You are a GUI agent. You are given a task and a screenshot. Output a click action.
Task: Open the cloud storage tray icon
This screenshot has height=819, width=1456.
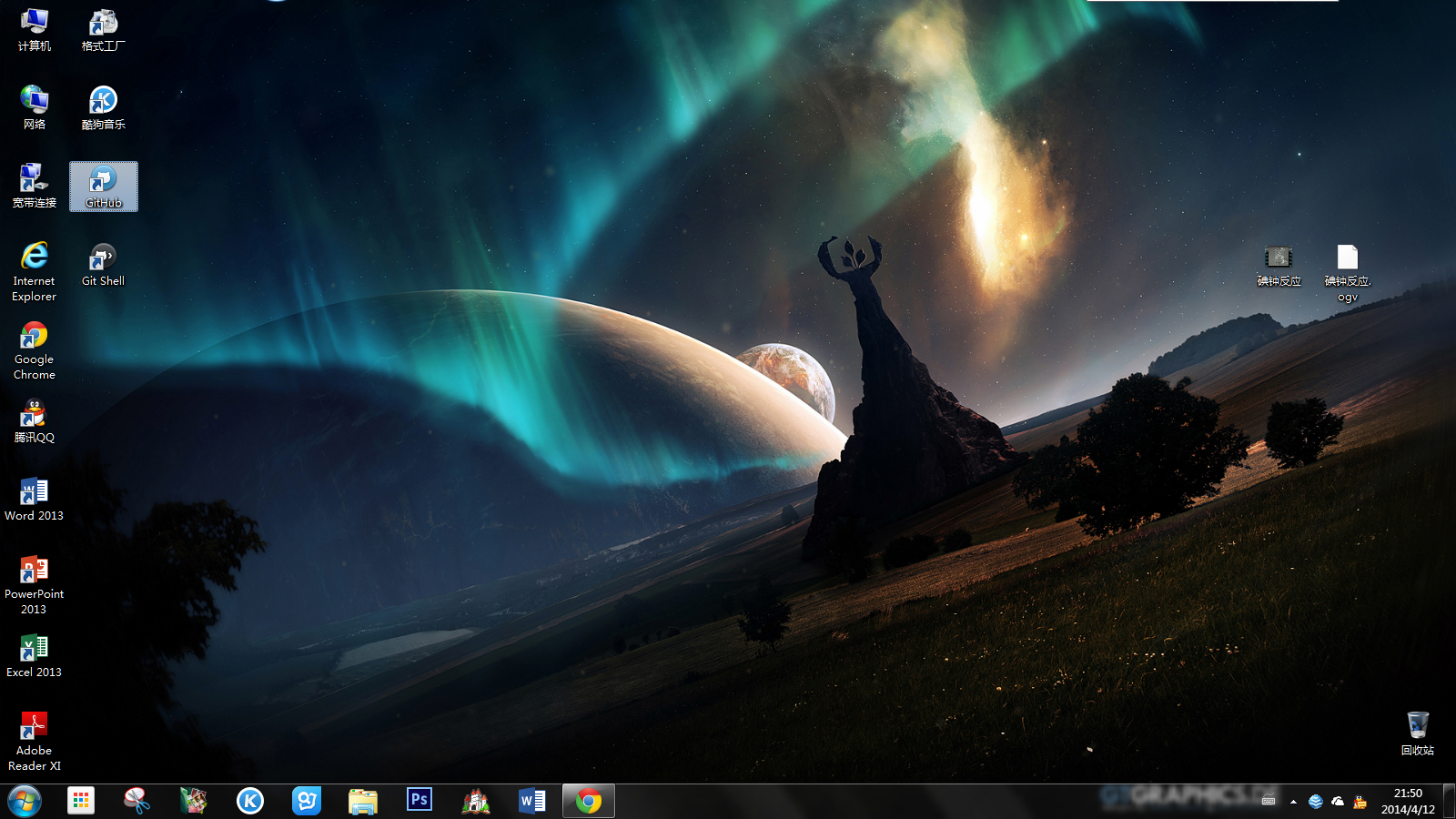coord(1338,802)
